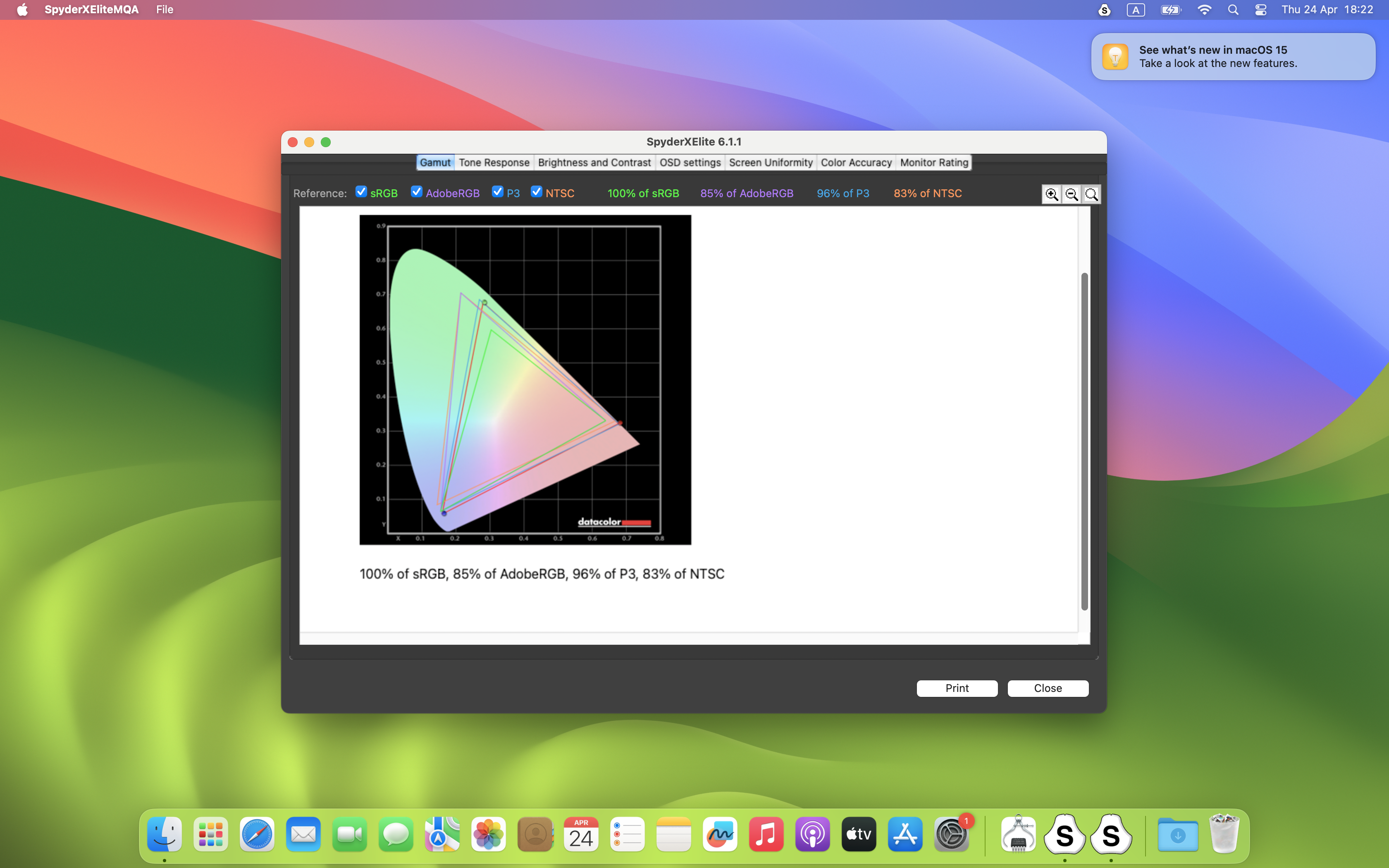Open Control Center icon

[1260, 10]
